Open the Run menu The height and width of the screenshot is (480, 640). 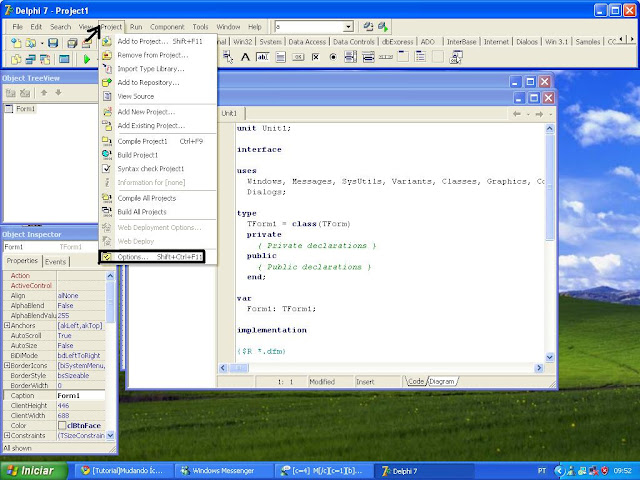click(136, 27)
